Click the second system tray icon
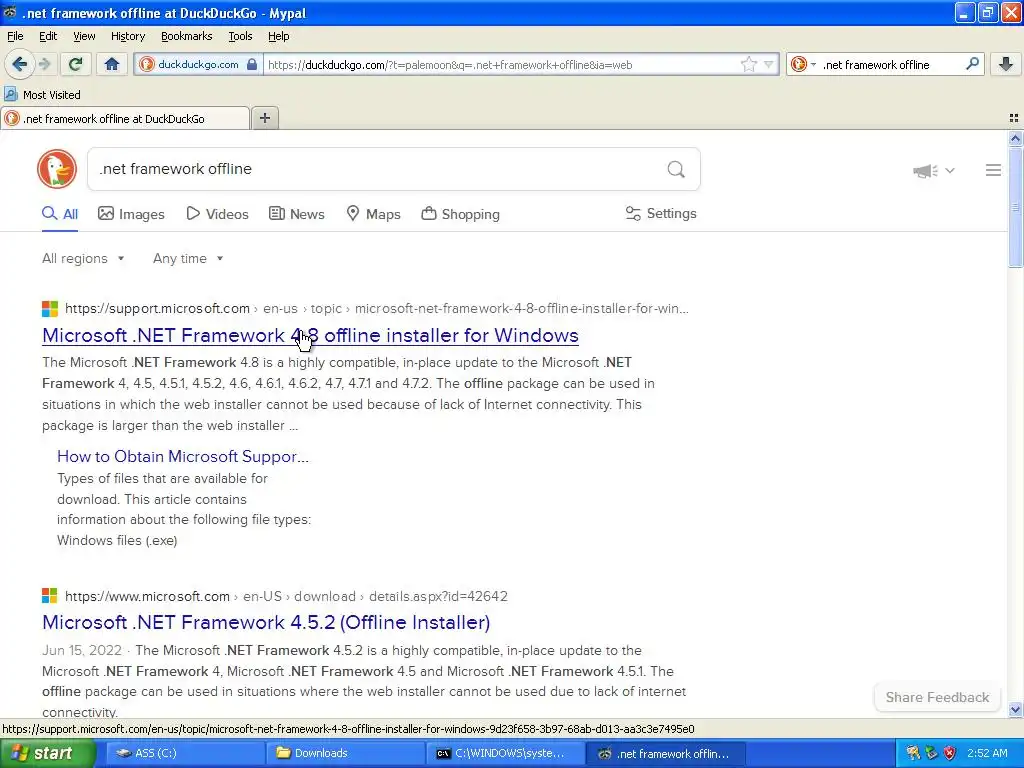This screenshot has width=1024, height=768. [931, 753]
